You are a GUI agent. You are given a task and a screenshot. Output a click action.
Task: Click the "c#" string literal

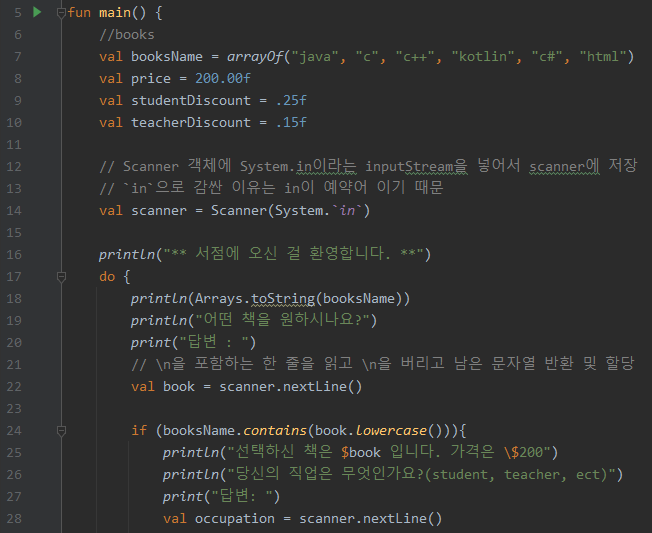547,57
